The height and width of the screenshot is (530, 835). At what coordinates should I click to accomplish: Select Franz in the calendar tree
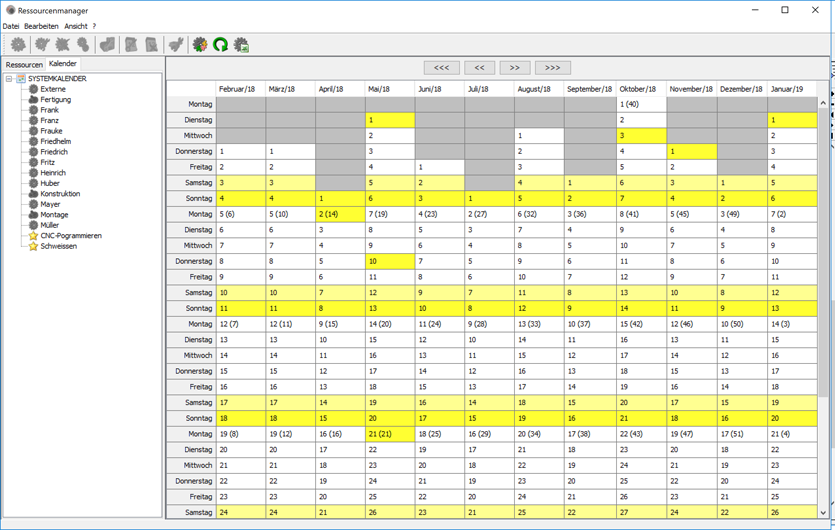tap(50, 120)
